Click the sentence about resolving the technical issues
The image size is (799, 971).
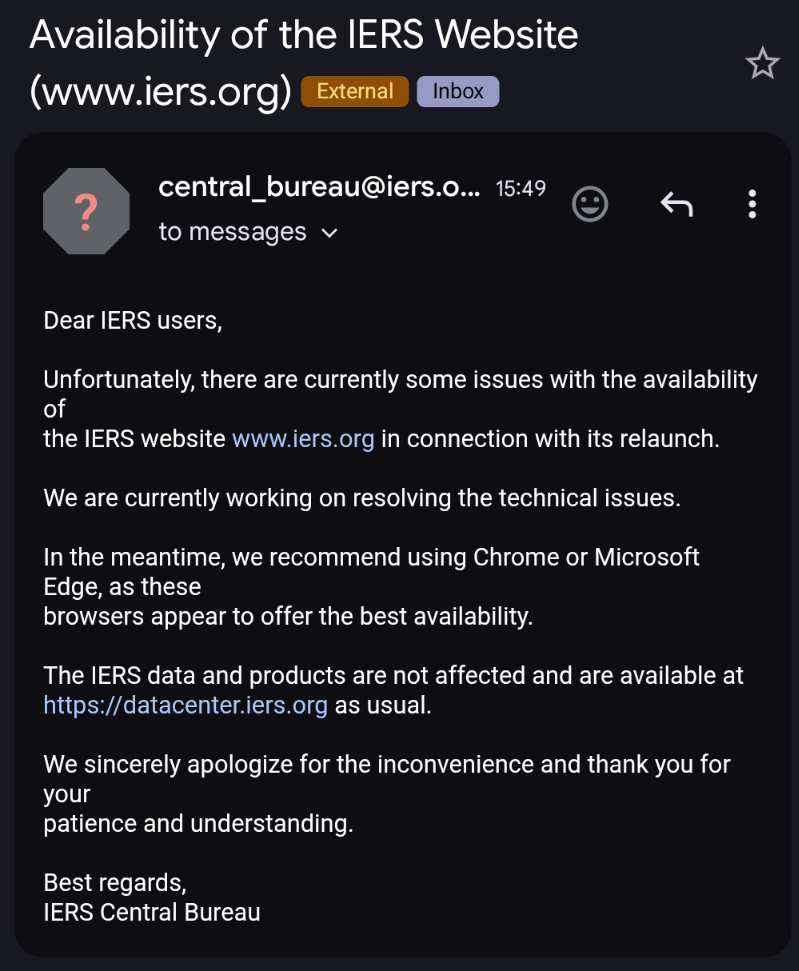(x=362, y=498)
